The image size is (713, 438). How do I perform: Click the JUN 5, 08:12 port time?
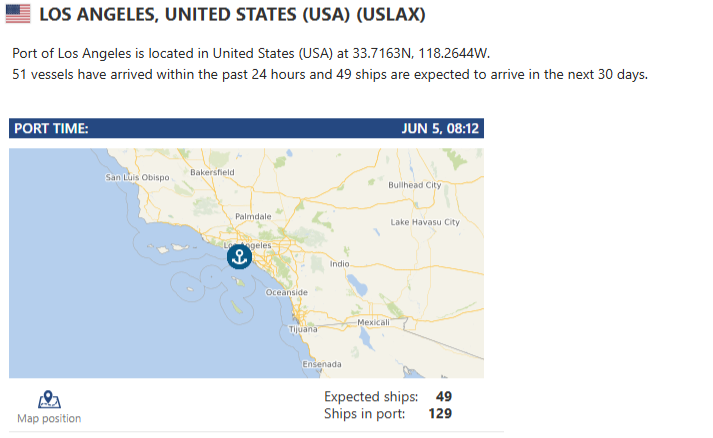440,129
